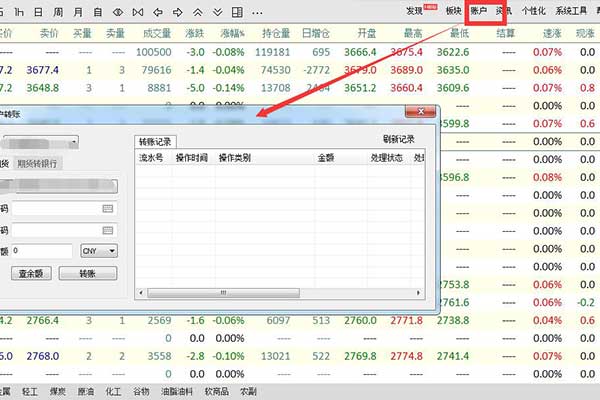Image resolution: width=600 pixels, height=400 pixels.
Task: Click the bowtie-shaped toolbar icon
Action: tap(138, 12)
